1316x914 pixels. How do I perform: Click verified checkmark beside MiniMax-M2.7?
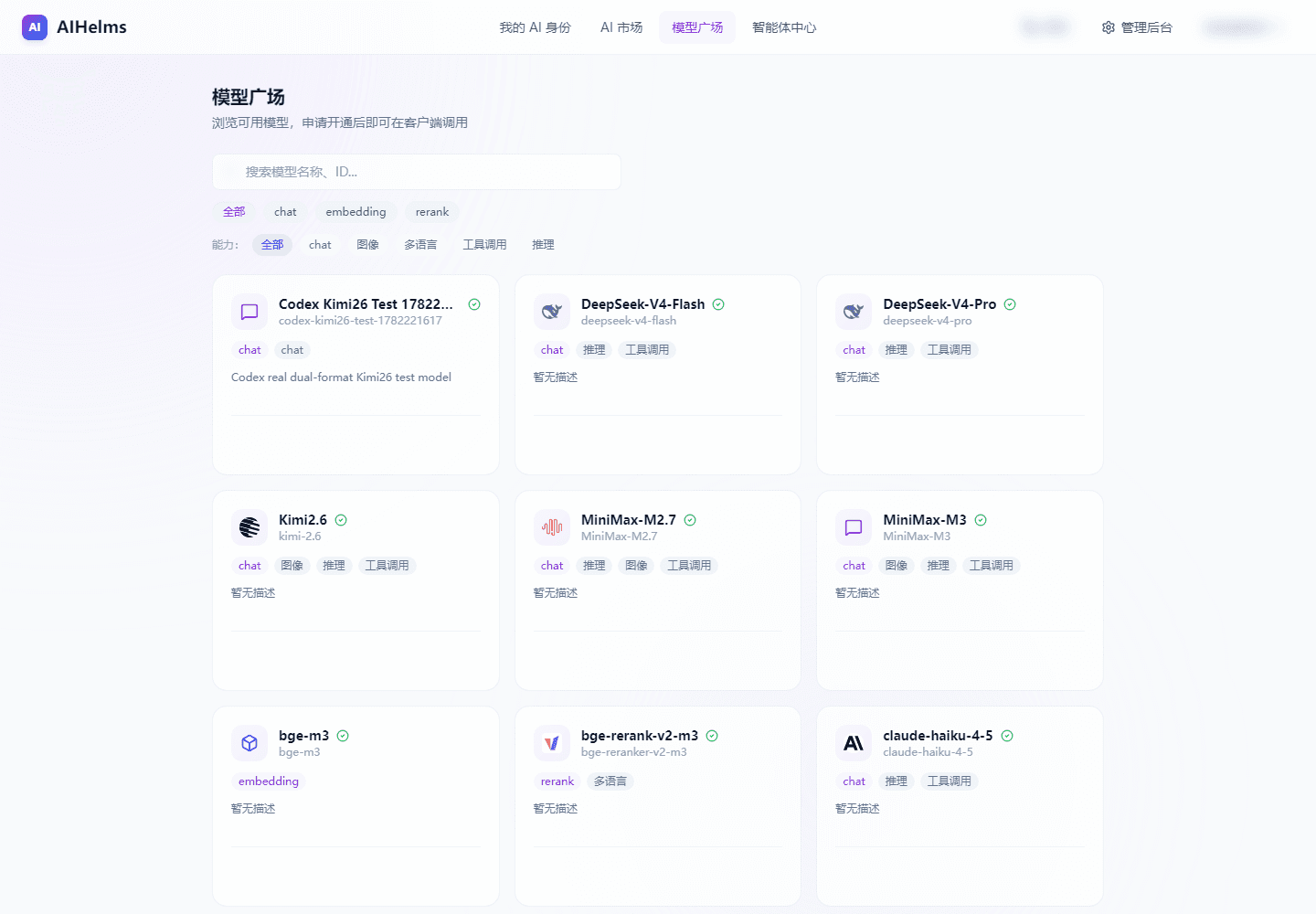[690, 520]
